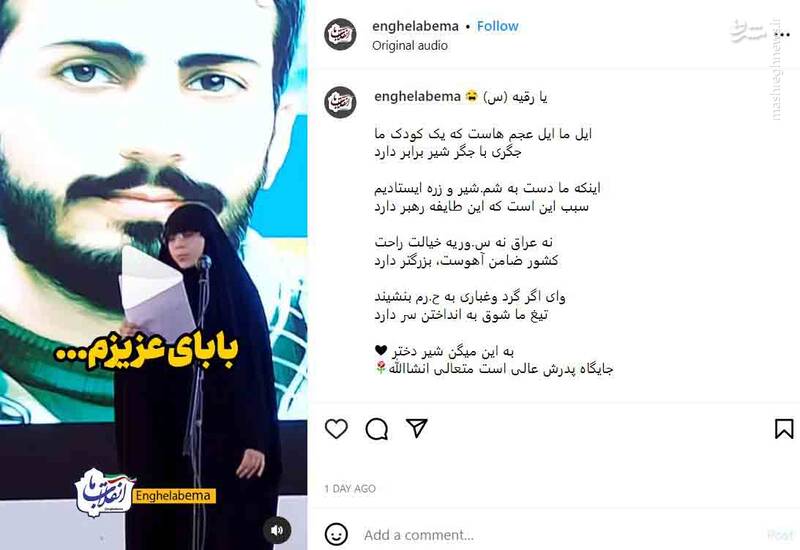Click the yellow Persian subtitle on video
Screen dimensions: 800x550
(x=146, y=351)
